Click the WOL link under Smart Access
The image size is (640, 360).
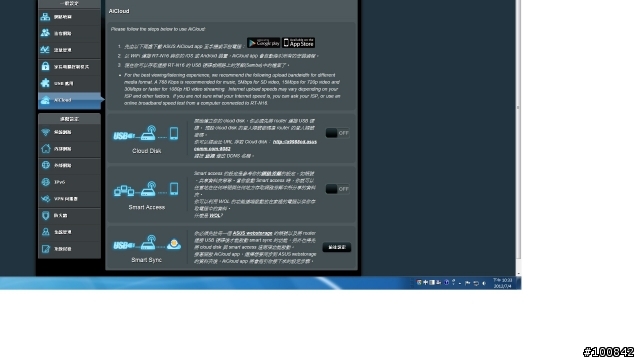pos(215,216)
